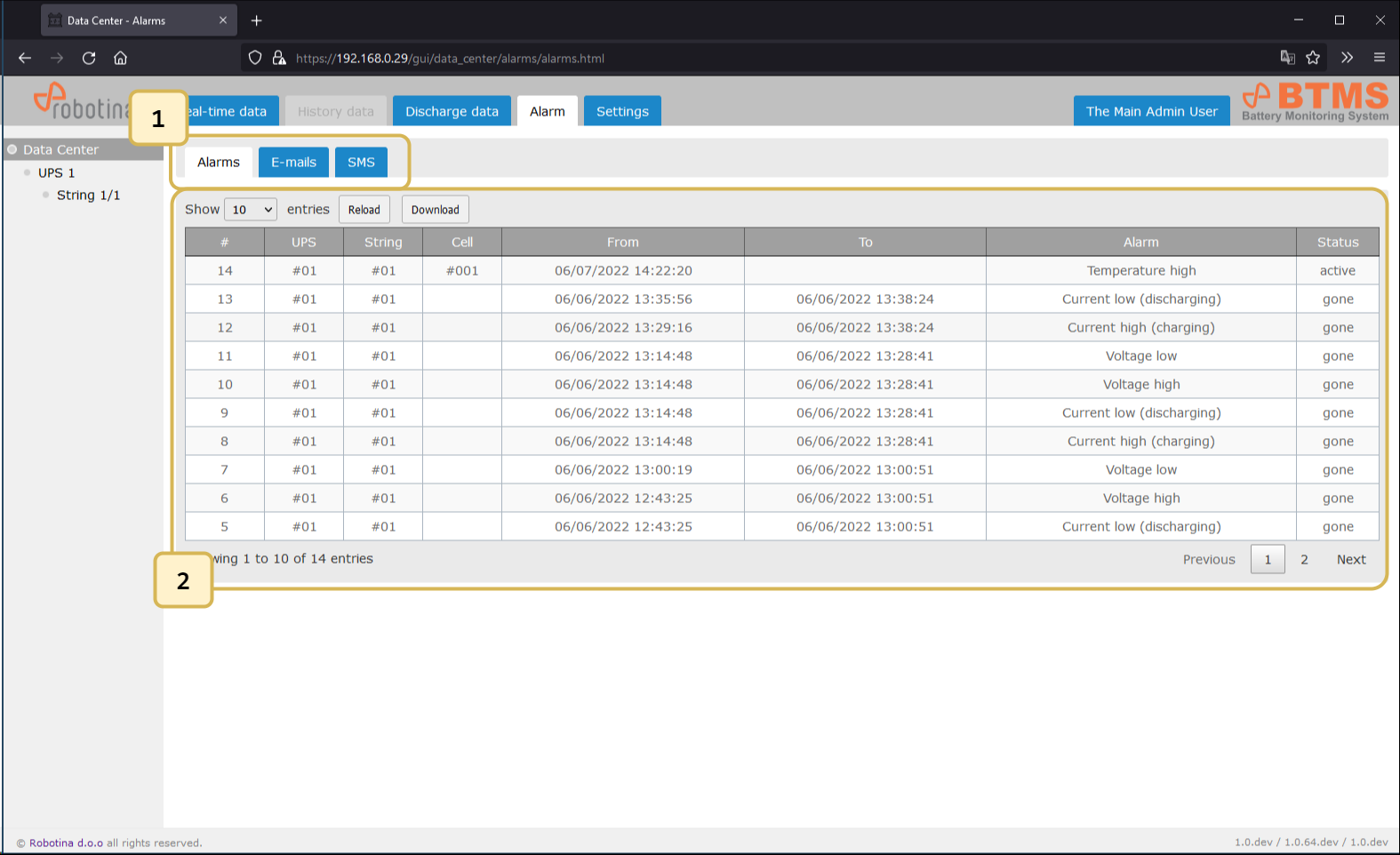Image resolution: width=1400 pixels, height=855 pixels.
Task: Bookmark this page with the star icon
Action: [x=1313, y=58]
